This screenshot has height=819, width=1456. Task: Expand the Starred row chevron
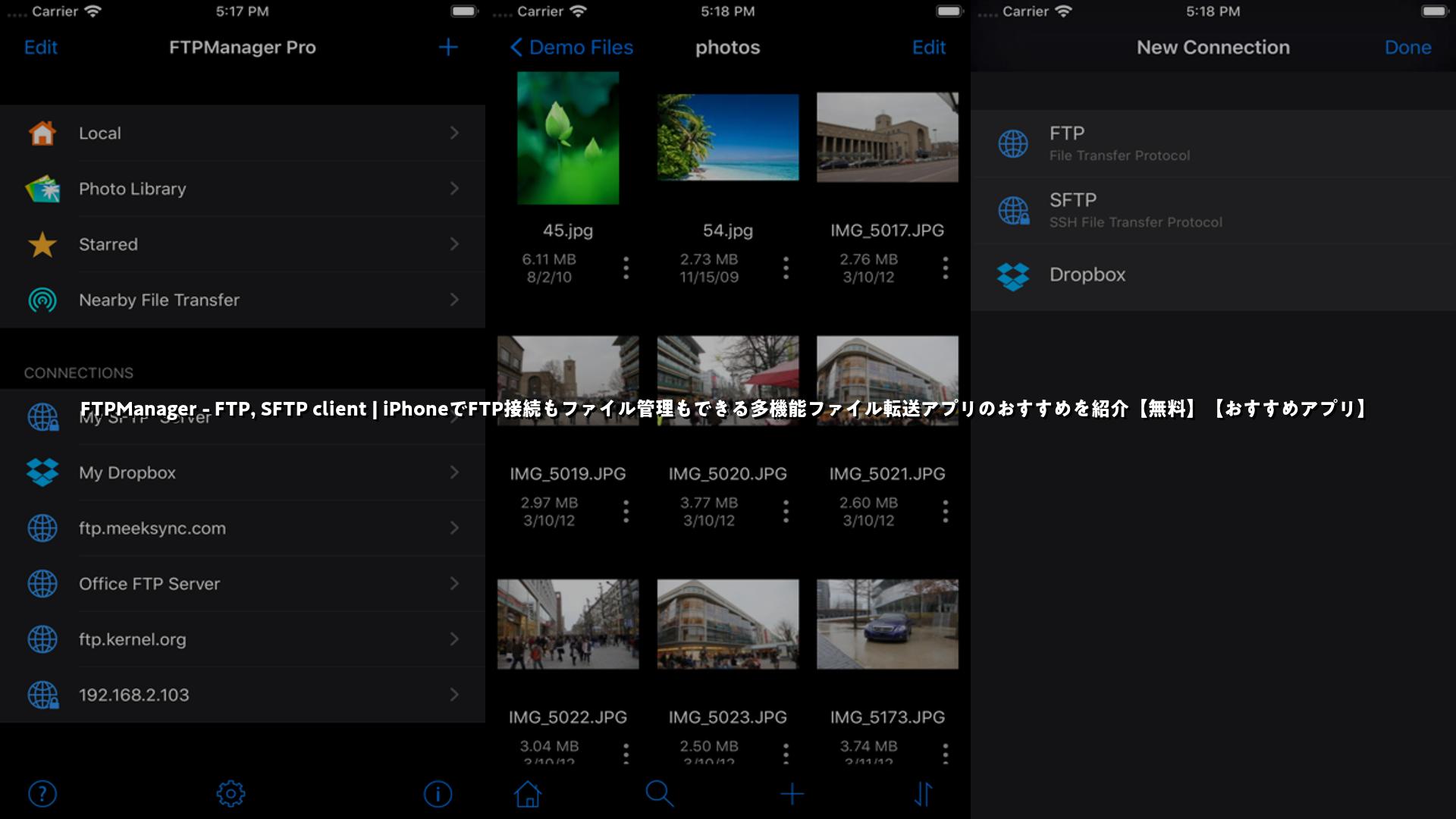coord(454,243)
